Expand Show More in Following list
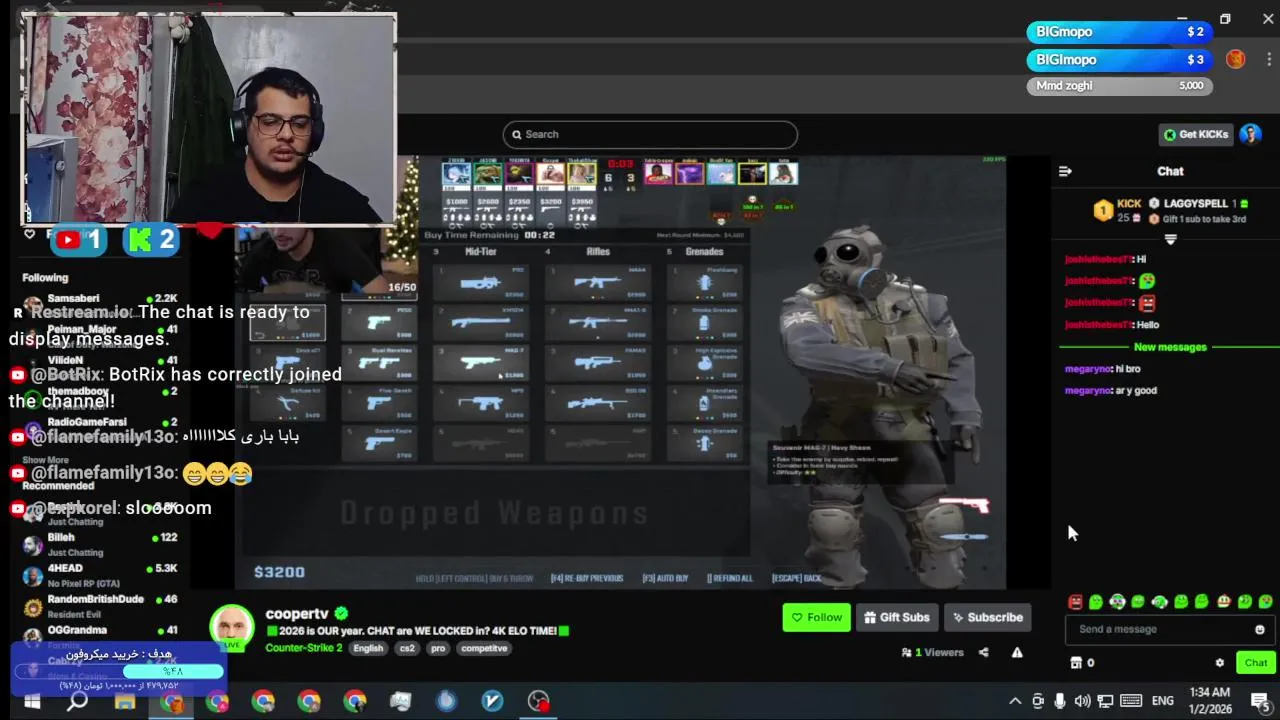Image resolution: width=1280 pixels, height=720 pixels. pos(46,460)
